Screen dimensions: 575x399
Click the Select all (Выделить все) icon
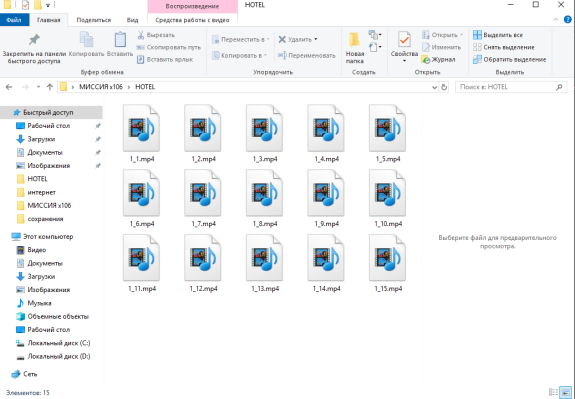(x=477, y=35)
